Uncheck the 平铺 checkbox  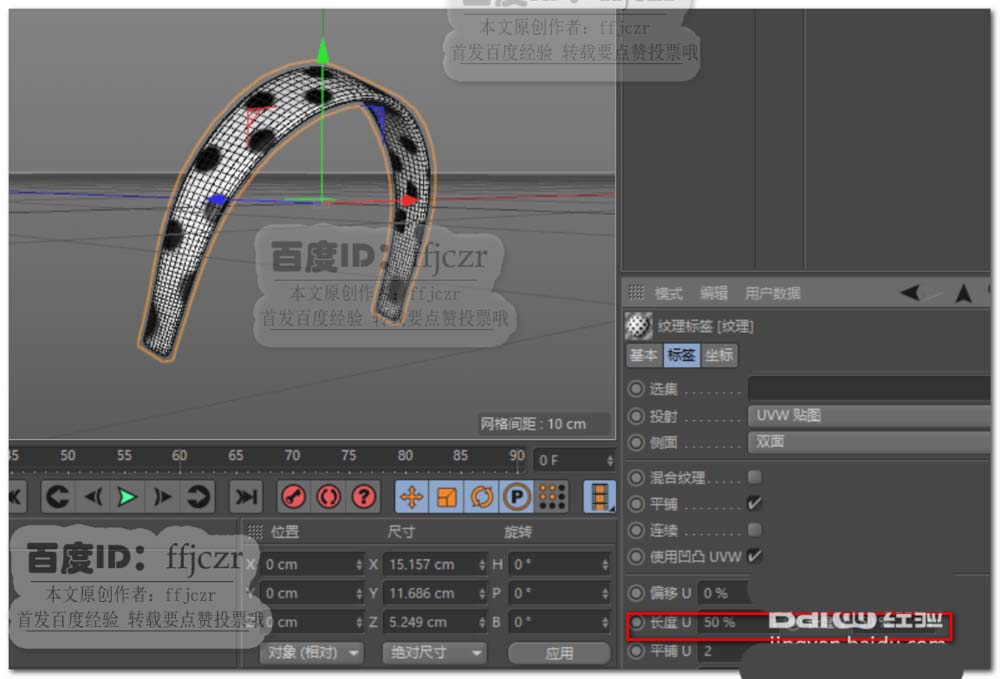754,504
